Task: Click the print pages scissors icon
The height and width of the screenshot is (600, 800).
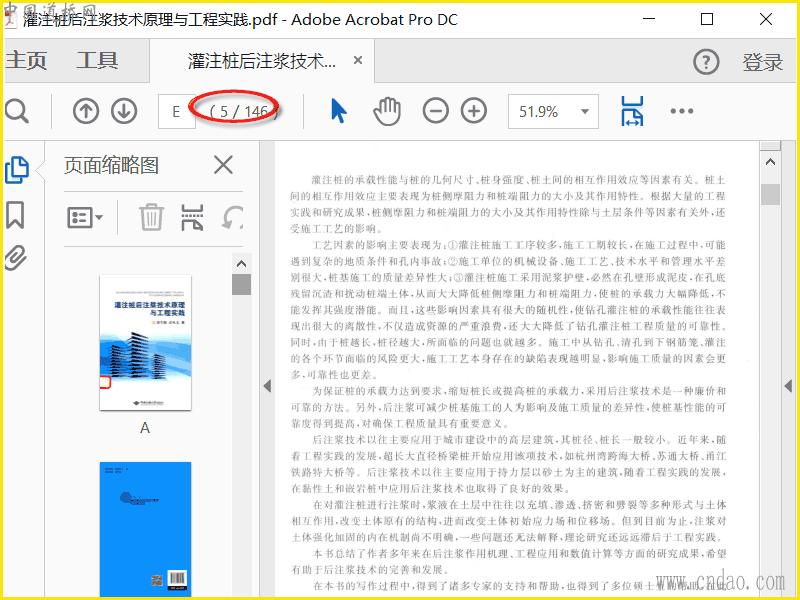Action: pyautogui.click(x=192, y=217)
